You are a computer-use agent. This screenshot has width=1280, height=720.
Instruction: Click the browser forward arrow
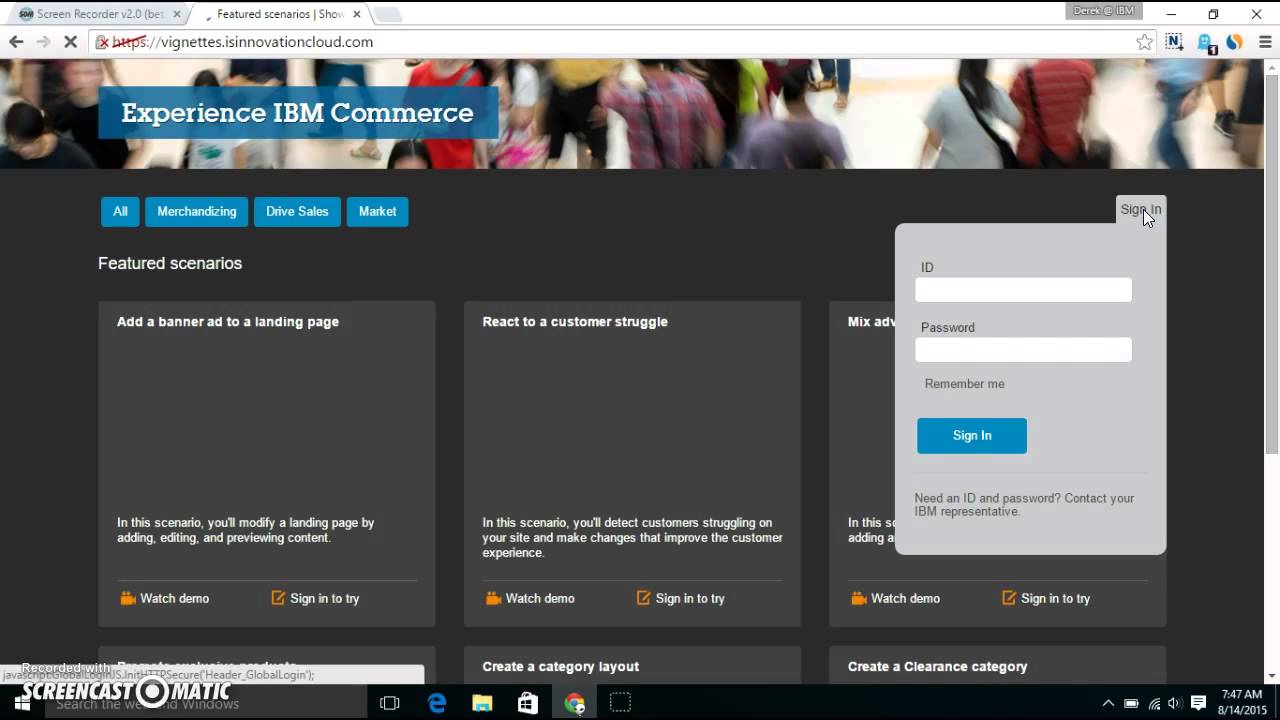point(43,42)
